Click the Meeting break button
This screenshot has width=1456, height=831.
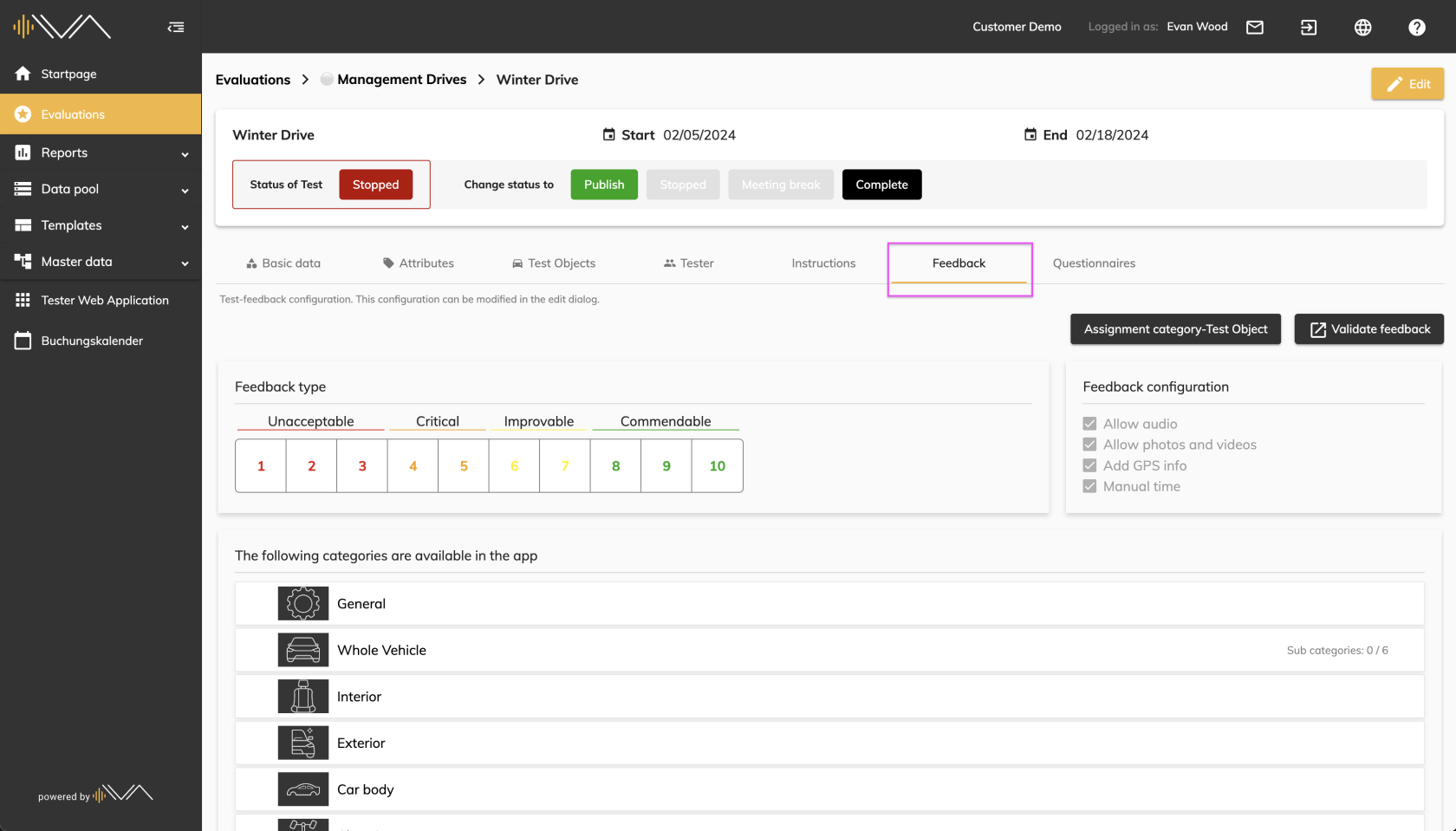781,185
